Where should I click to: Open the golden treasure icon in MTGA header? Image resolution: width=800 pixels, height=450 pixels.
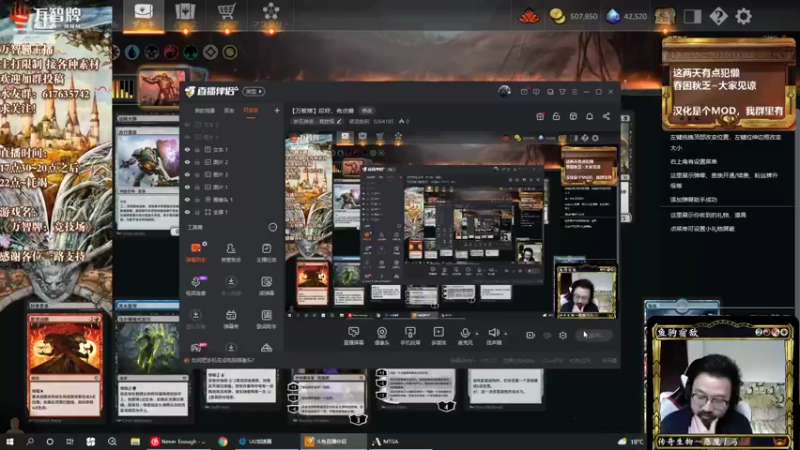[x=665, y=16]
